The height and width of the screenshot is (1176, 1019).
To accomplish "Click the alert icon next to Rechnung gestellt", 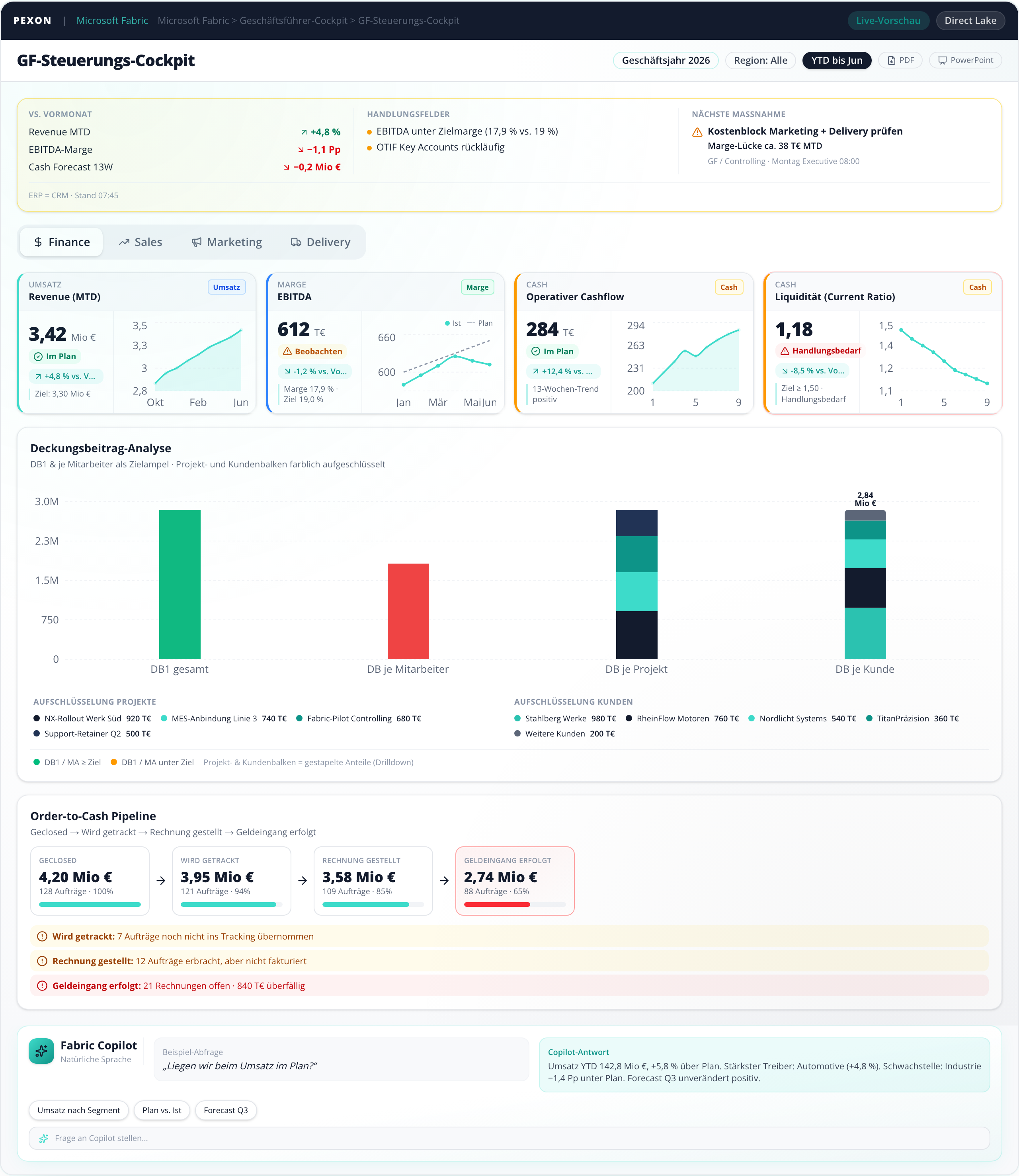I will [x=42, y=961].
